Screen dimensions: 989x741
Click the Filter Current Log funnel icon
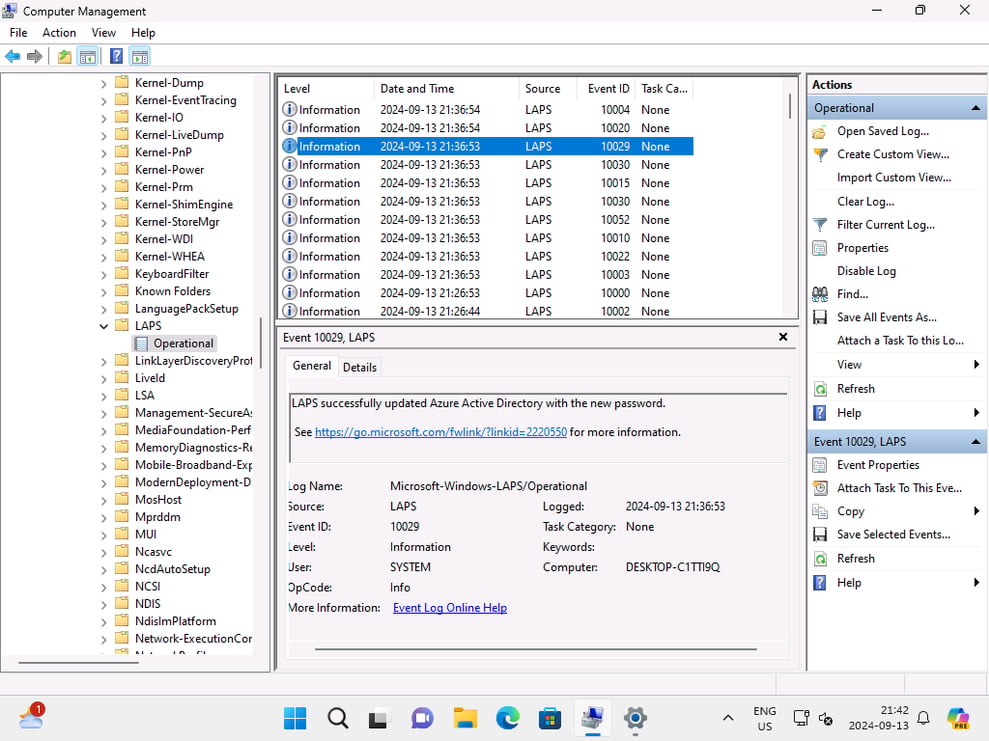[x=819, y=225]
